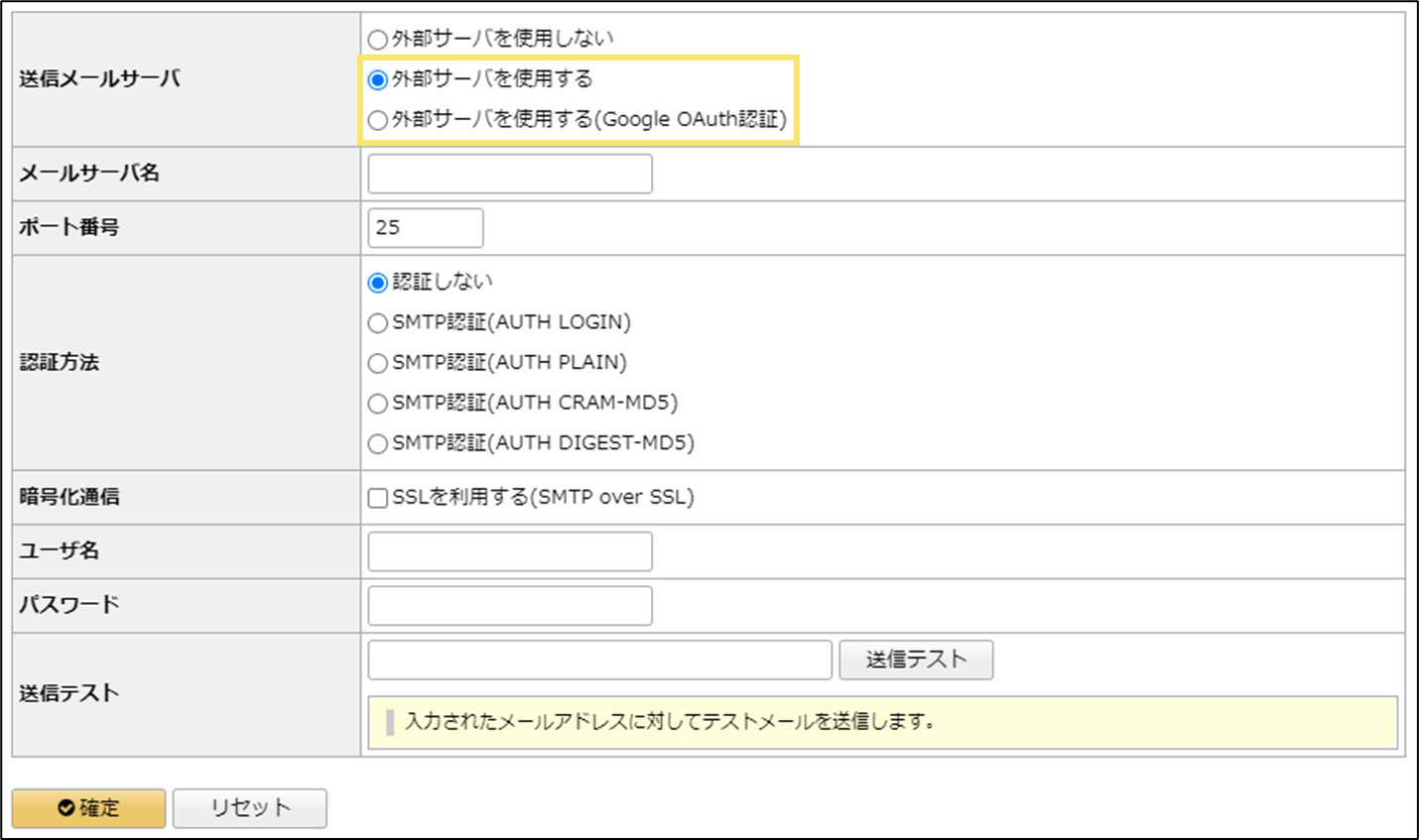This screenshot has height=840, width=1419.
Task: Click the 確定 confirm button
Action: [87, 808]
